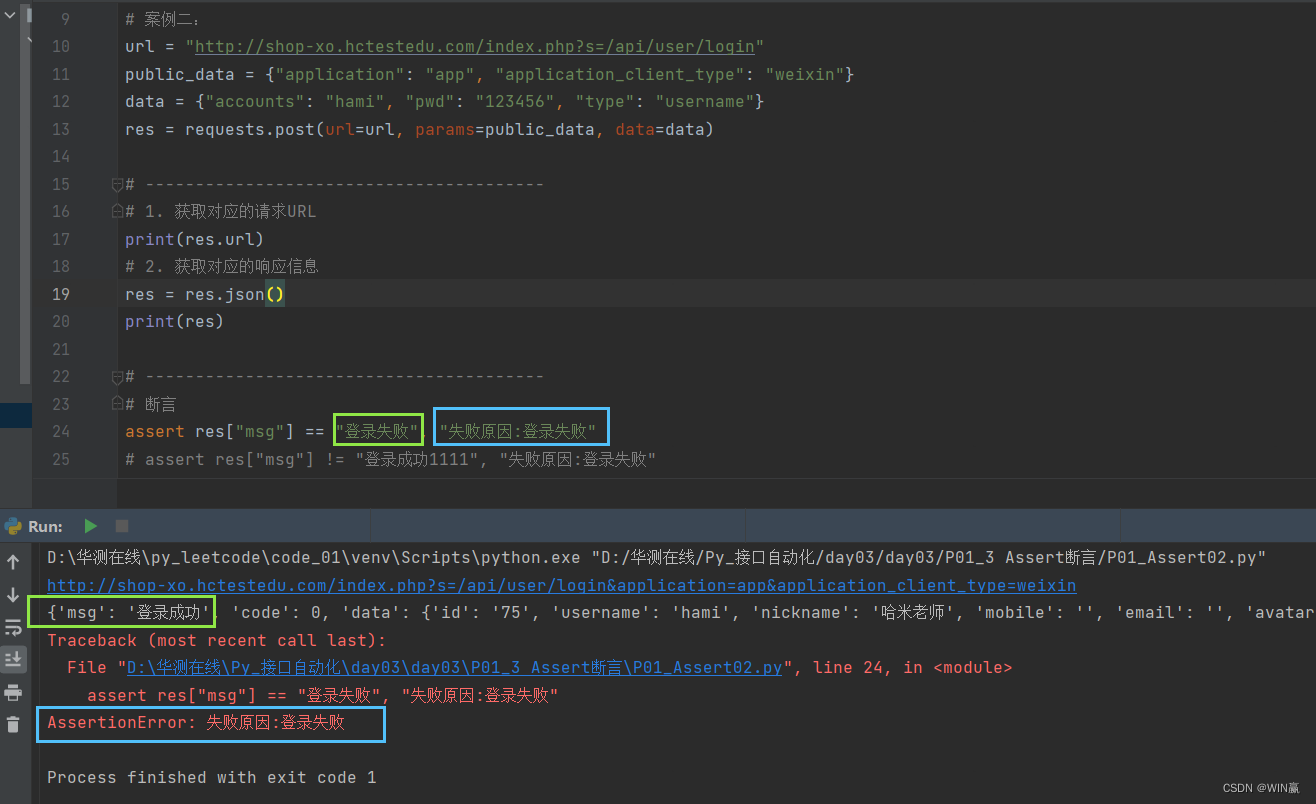This screenshot has width=1316, height=804.
Task: Click "{'msg': '登录成功'" in console output
Action: point(130,612)
